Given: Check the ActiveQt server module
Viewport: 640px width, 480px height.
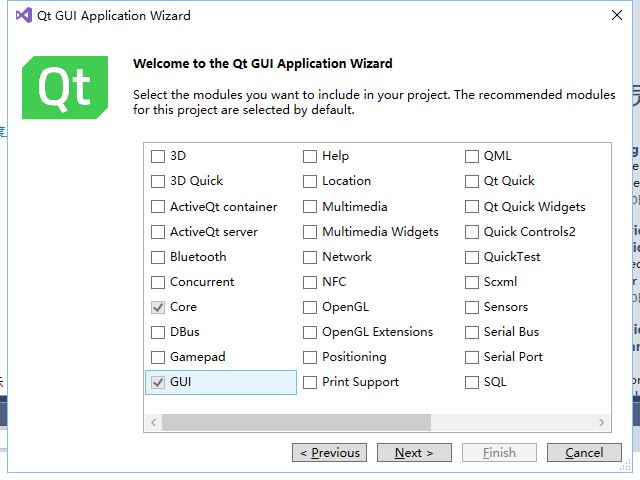Looking at the screenshot, I should (x=158, y=232).
